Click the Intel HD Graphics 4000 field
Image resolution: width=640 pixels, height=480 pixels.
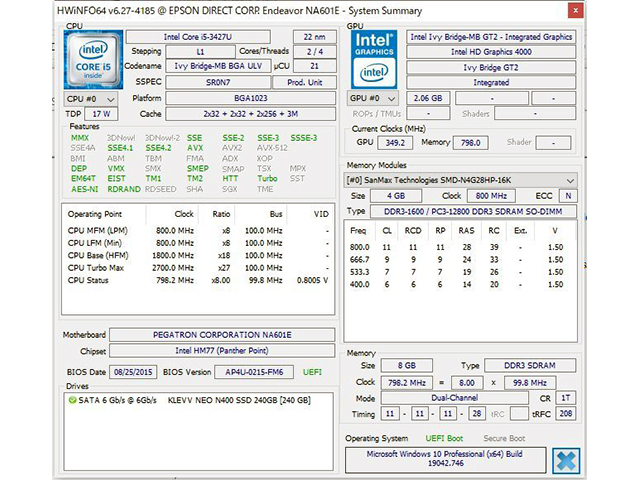click(x=491, y=52)
